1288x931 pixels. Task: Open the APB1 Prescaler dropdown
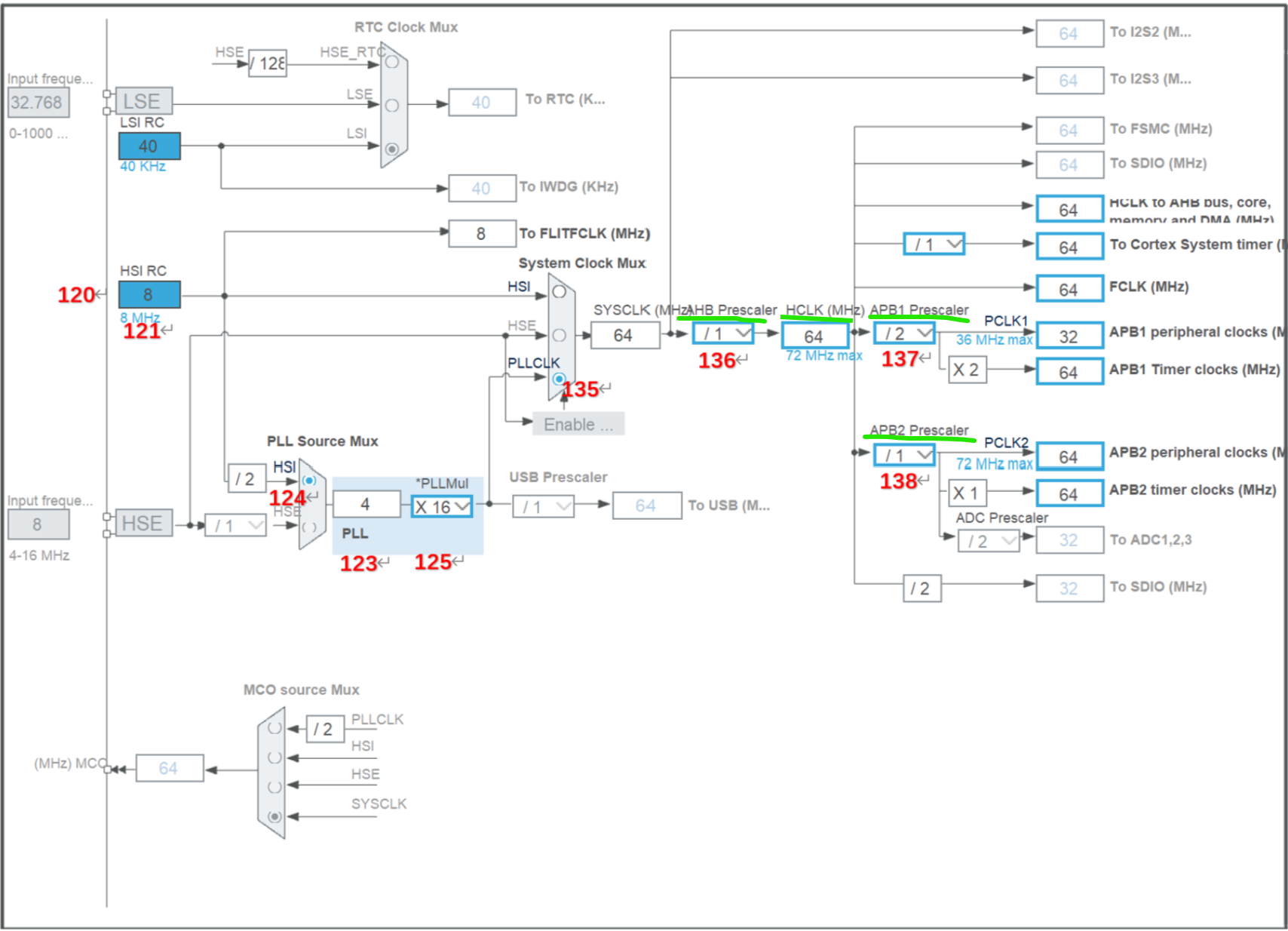[x=903, y=333]
